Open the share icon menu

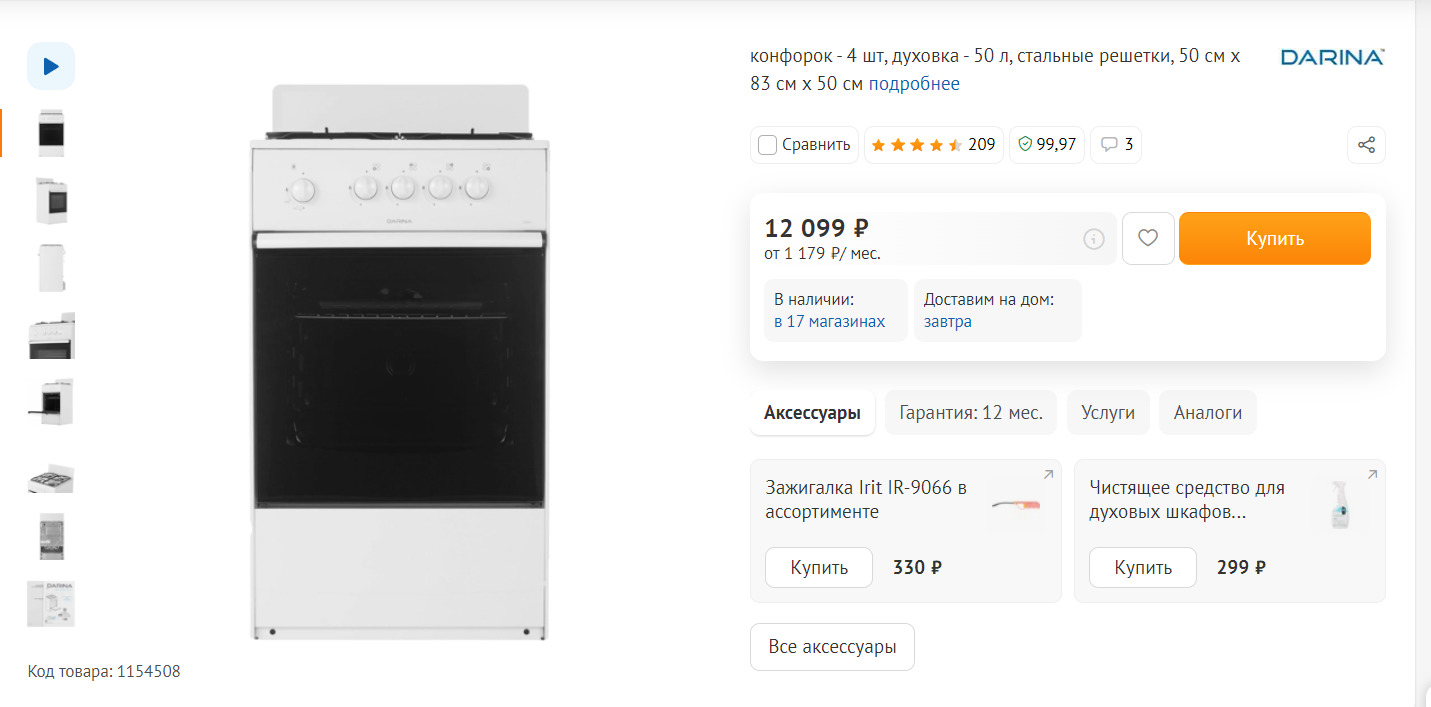[x=1366, y=145]
